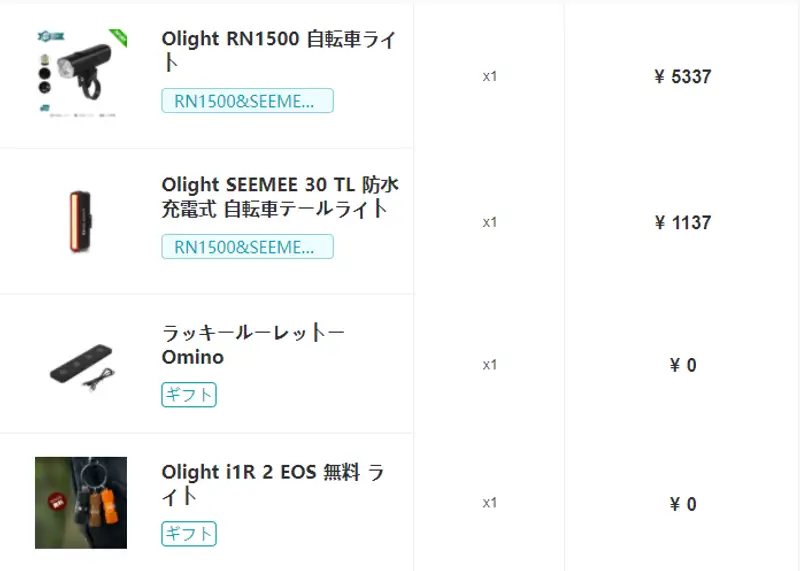Screen dimensions: 800x571
Task: Click the ¥ 0 price for Omino
Action: click(x=683, y=365)
